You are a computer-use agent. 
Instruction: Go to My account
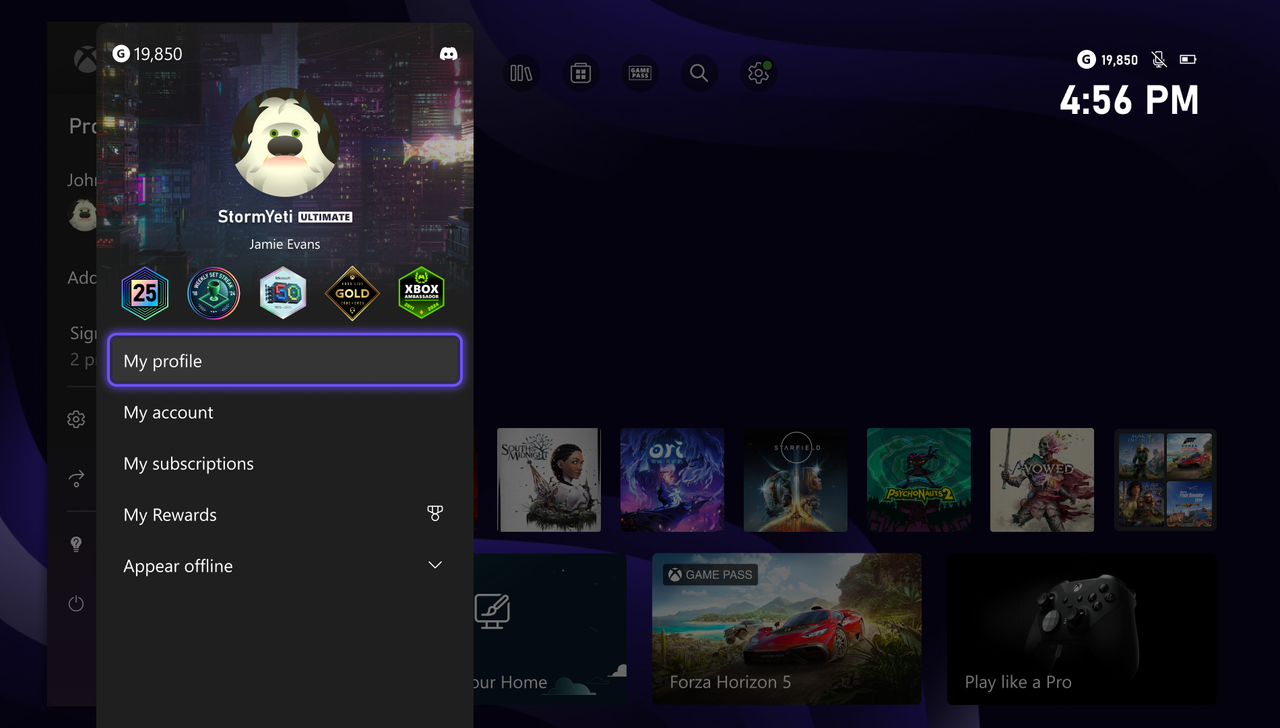coord(285,412)
